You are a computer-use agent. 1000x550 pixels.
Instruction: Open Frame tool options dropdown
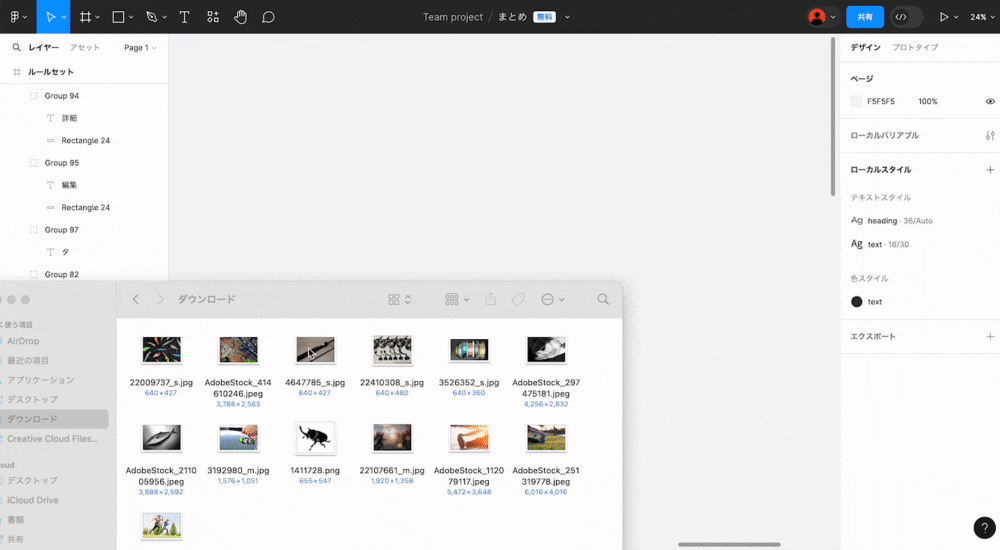[x=98, y=17]
